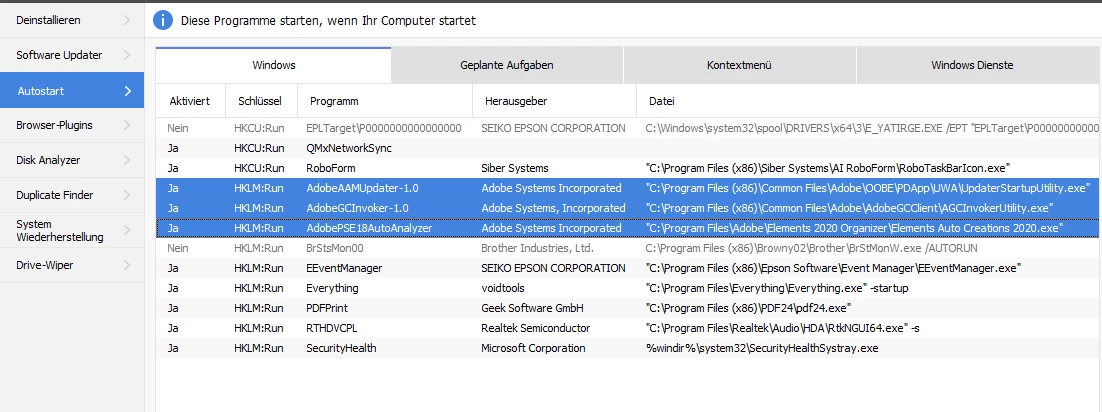Click the EEventManager.exe file path
The image size is (1102, 412).
click(833, 268)
